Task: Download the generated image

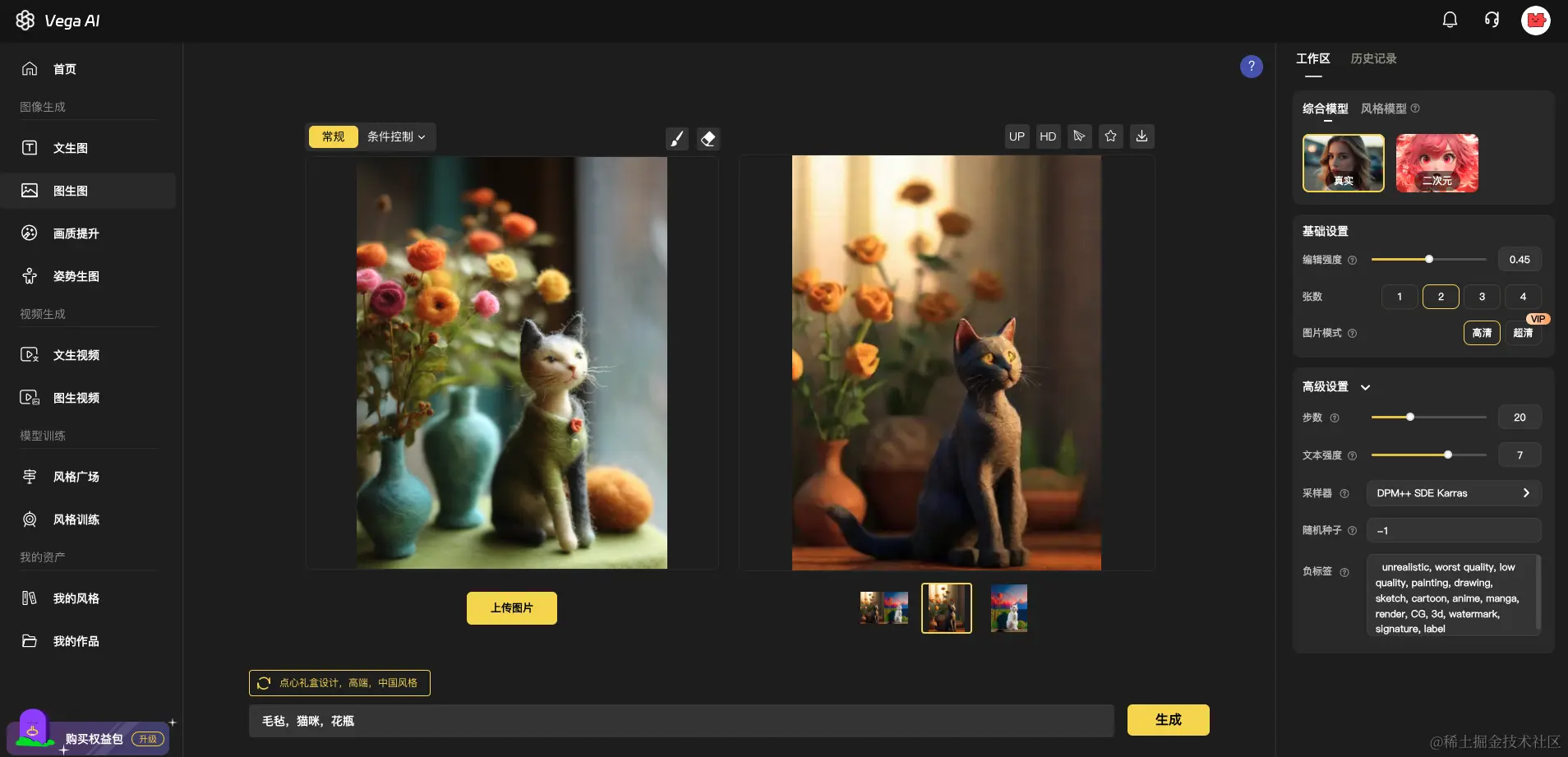Action: [1141, 136]
